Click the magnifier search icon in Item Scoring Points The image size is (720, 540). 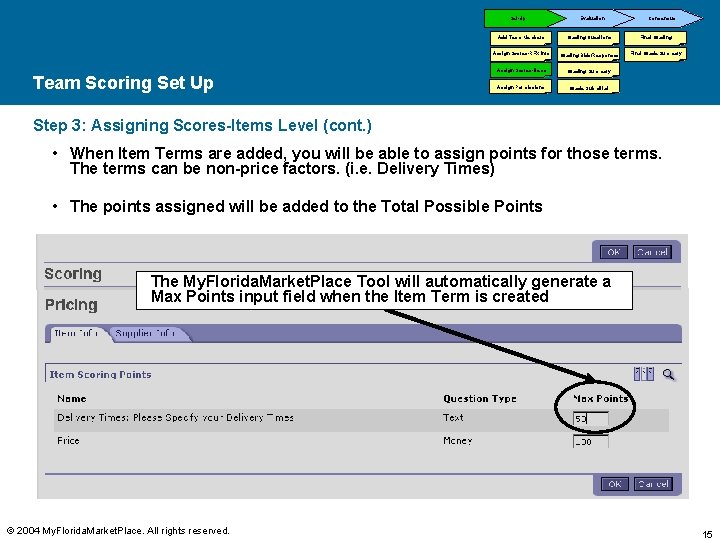click(x=669, y=374)
